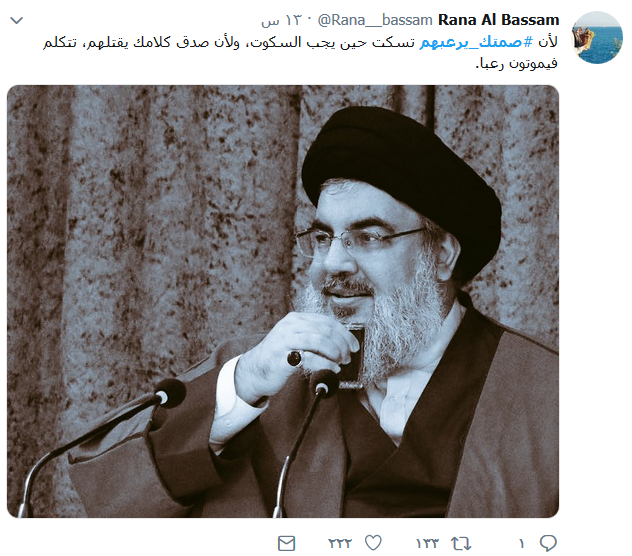Screen dimensions: 632x556
Task: Retweet this post using the arrows icon
Action: pos(461,544)
